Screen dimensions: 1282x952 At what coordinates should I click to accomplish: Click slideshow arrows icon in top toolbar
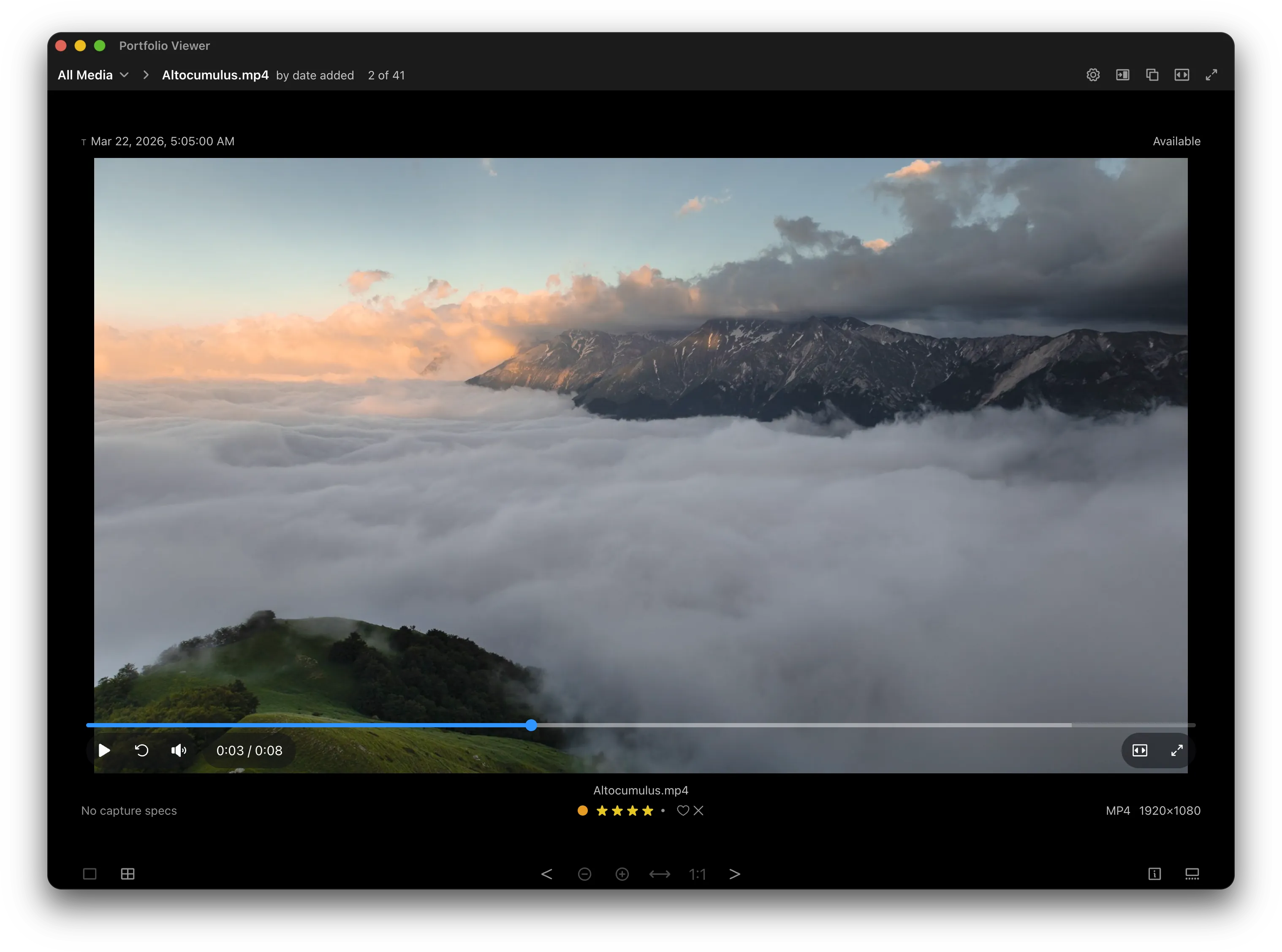tap(1181, 75)
